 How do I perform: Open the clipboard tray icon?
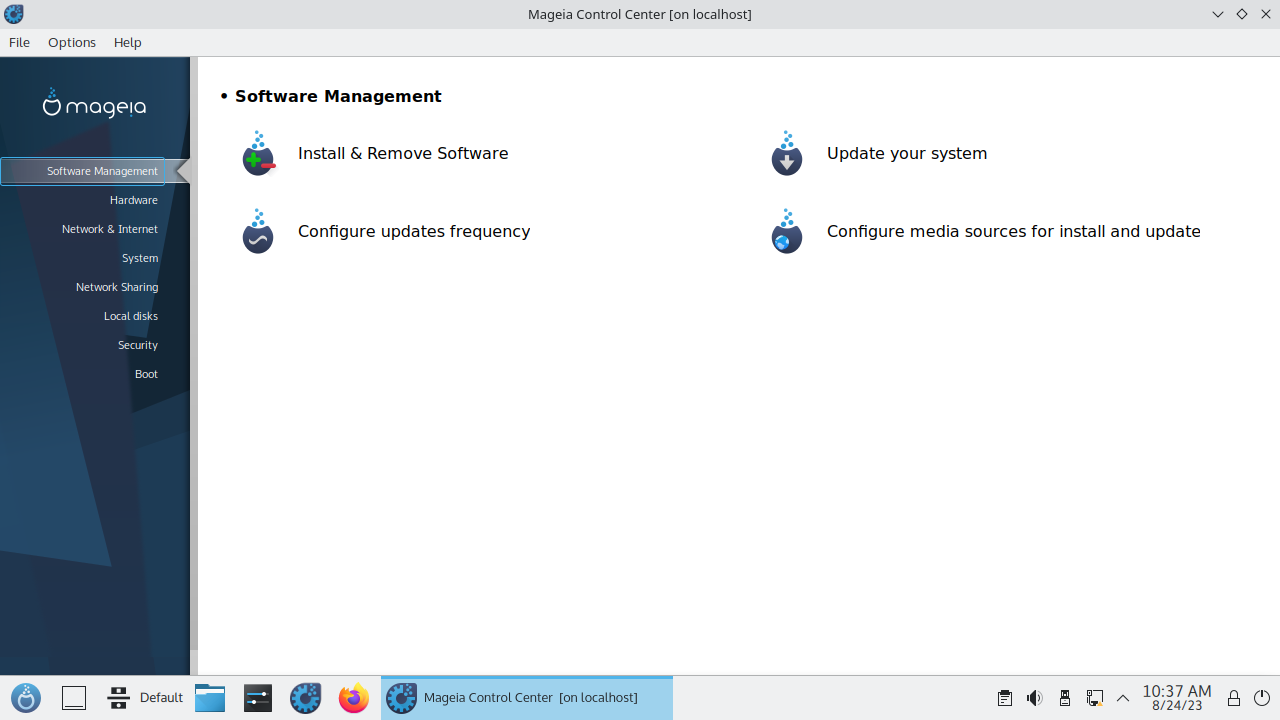(x=1005, y=698)
